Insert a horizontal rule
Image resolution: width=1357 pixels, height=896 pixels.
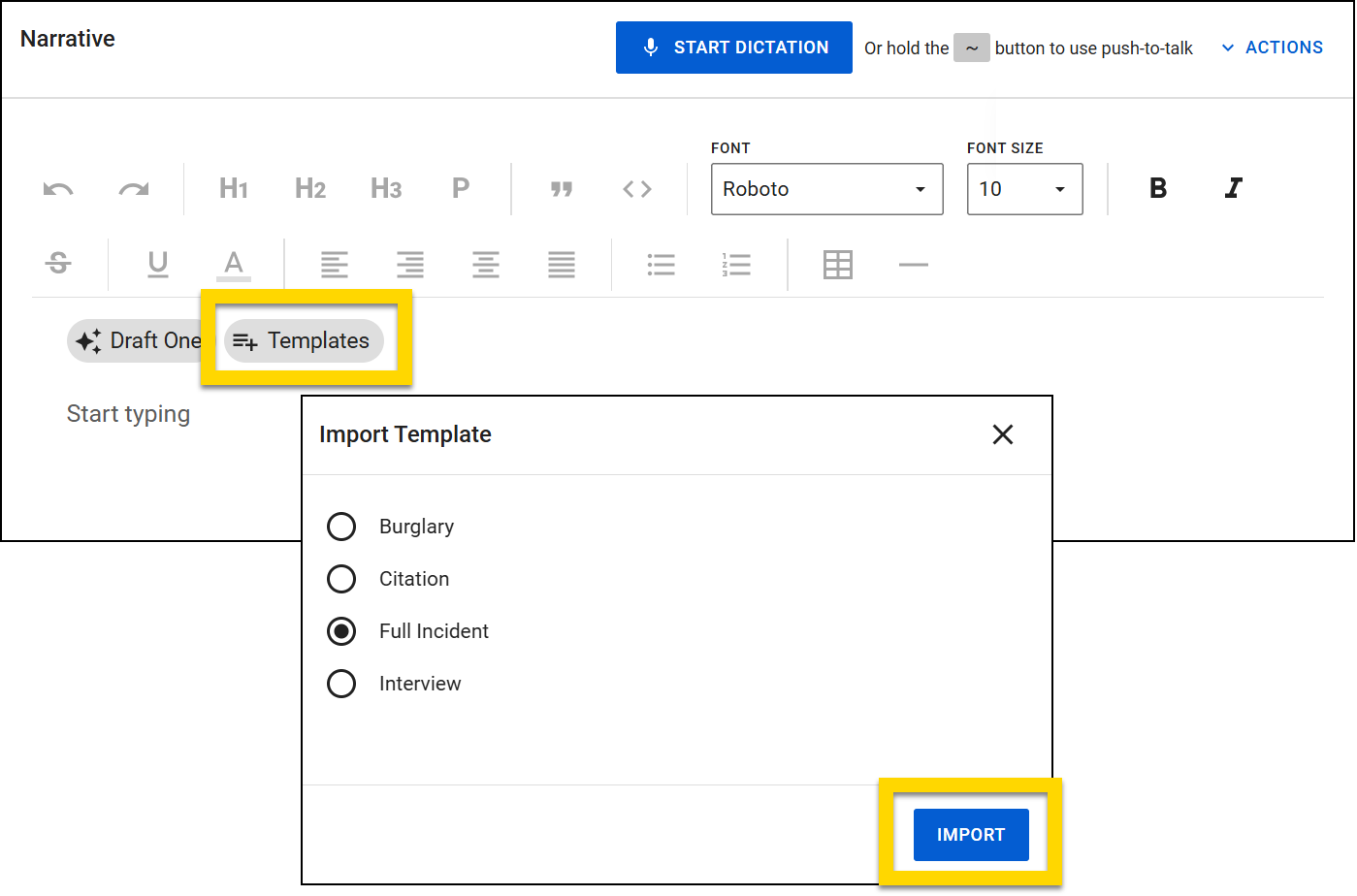913,263
